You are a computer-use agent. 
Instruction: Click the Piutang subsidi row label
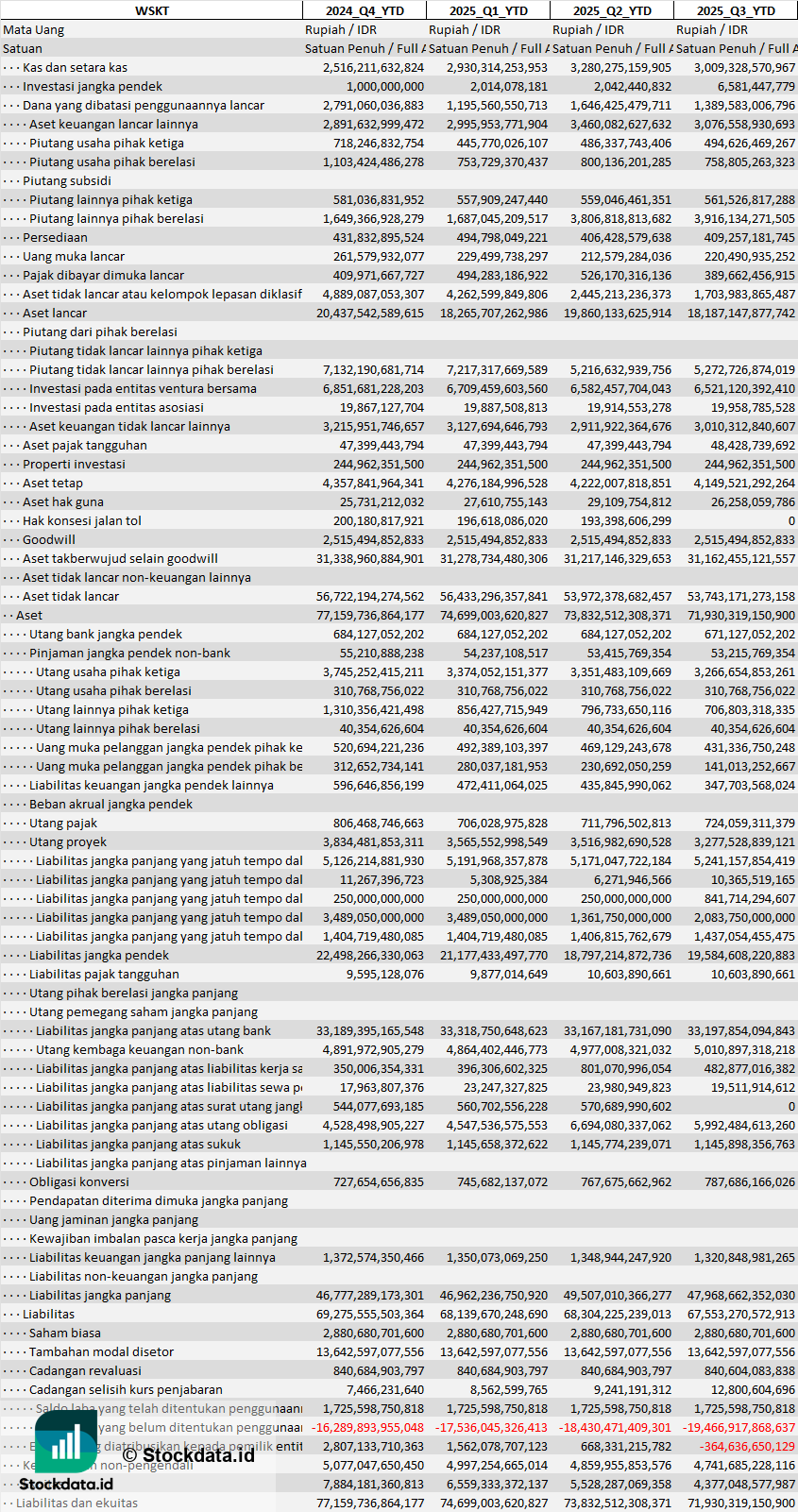(x=67, y=180)
